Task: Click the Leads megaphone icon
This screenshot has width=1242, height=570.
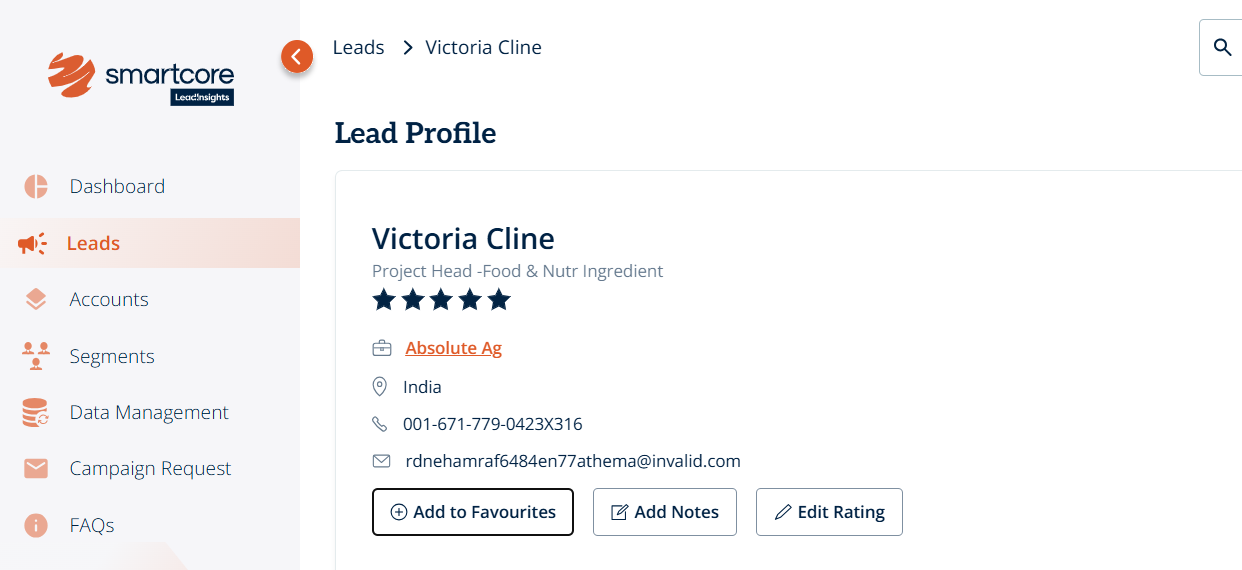Action: [32, 243]
